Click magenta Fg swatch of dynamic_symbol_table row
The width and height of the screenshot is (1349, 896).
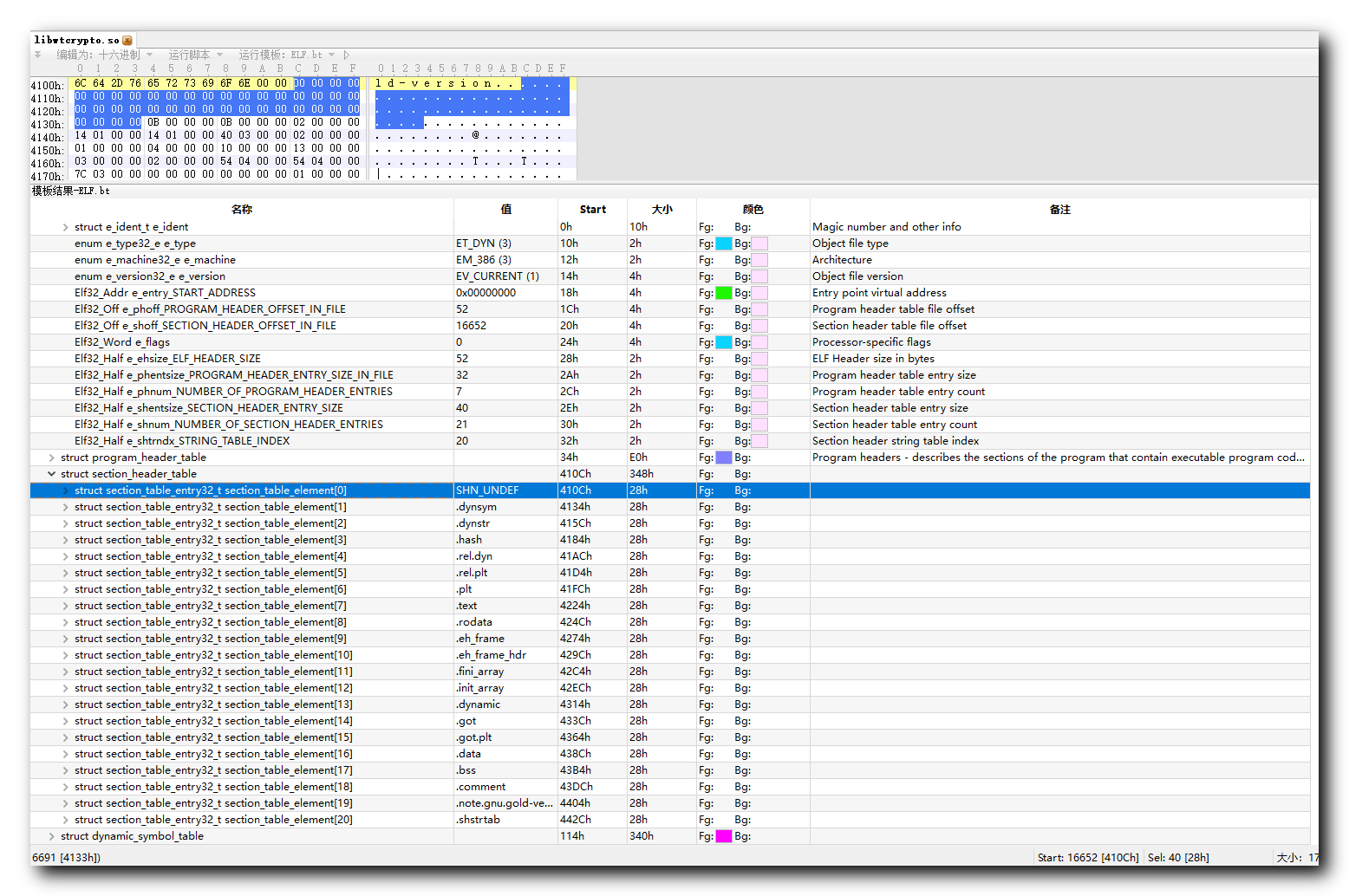coord(723,836)
